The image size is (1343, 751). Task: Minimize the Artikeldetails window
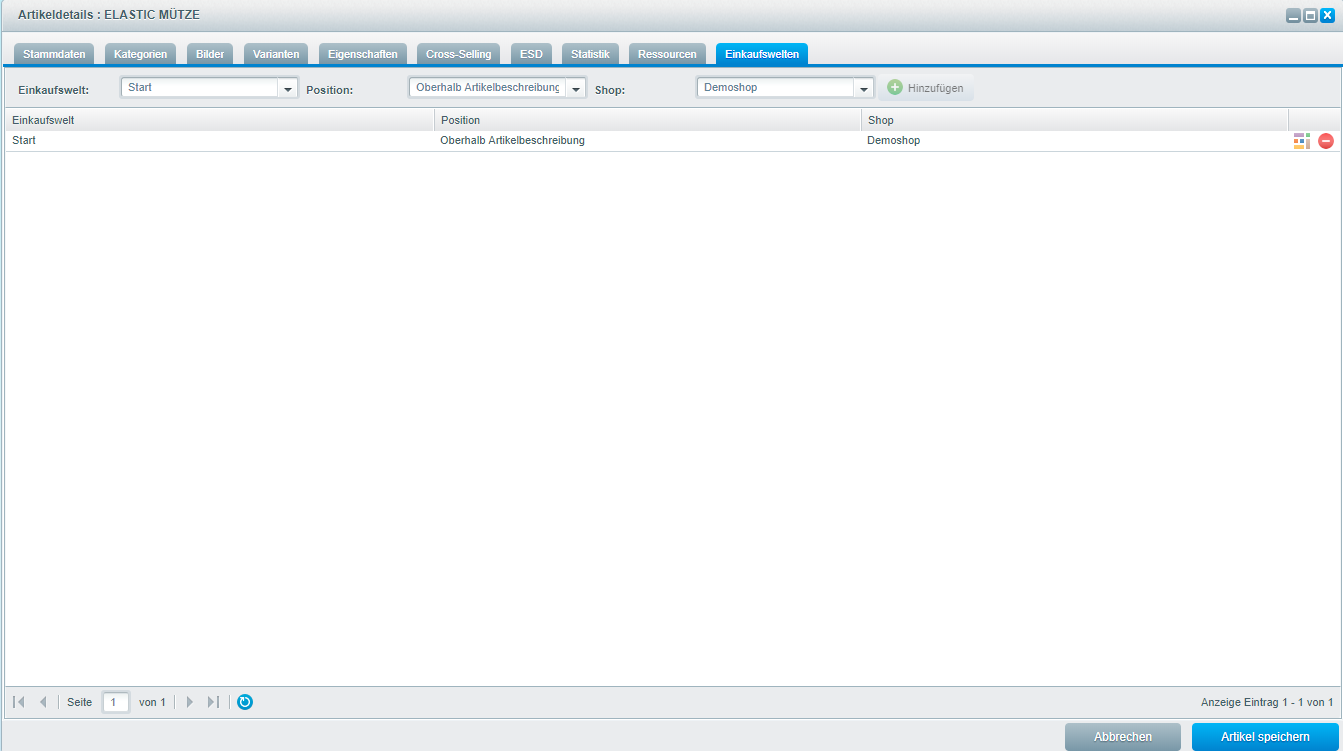pos(1294,15)
